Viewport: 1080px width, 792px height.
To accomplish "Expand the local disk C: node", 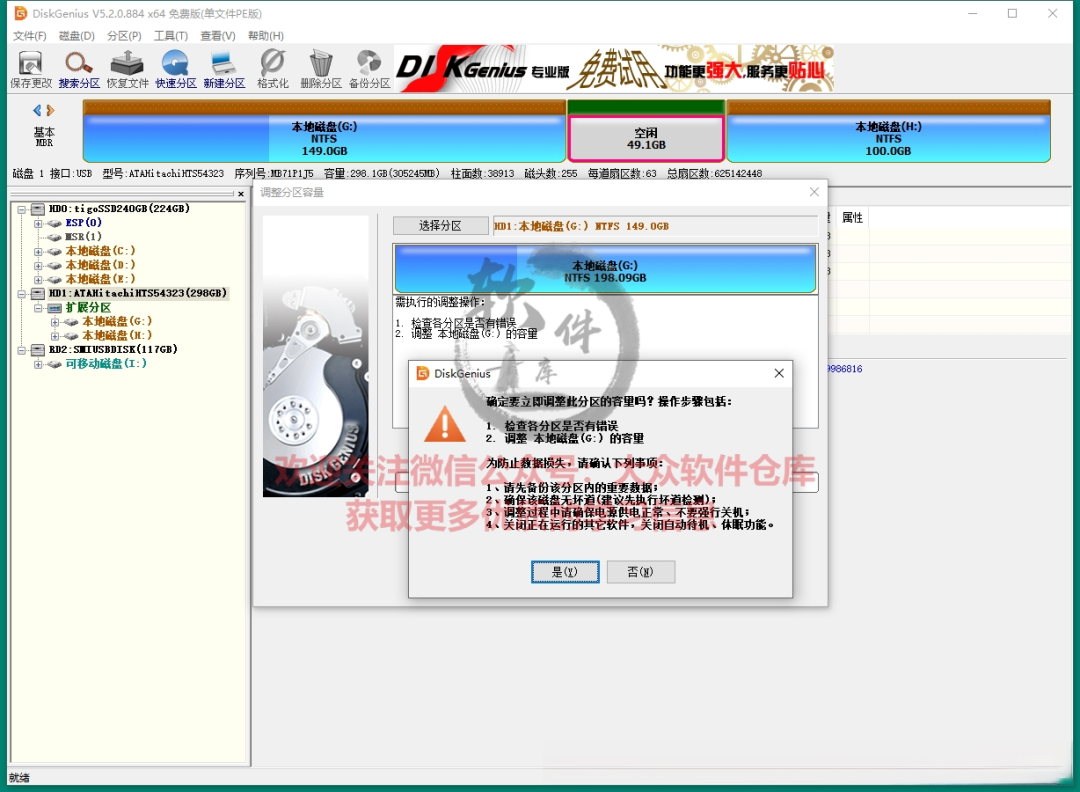I will (39, 251).
